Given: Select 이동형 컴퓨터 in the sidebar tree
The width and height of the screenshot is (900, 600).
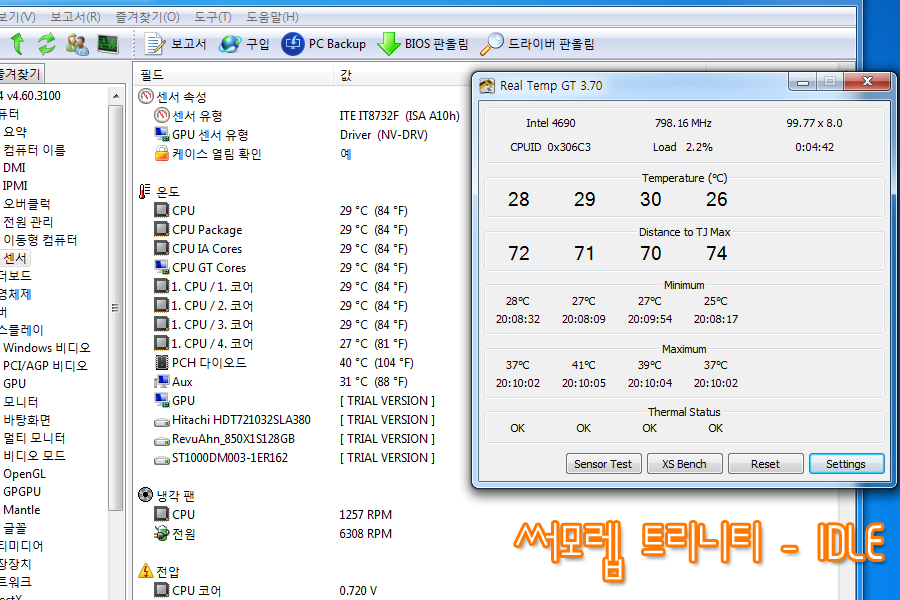Looking at the screenshot, I should (40, 240).
